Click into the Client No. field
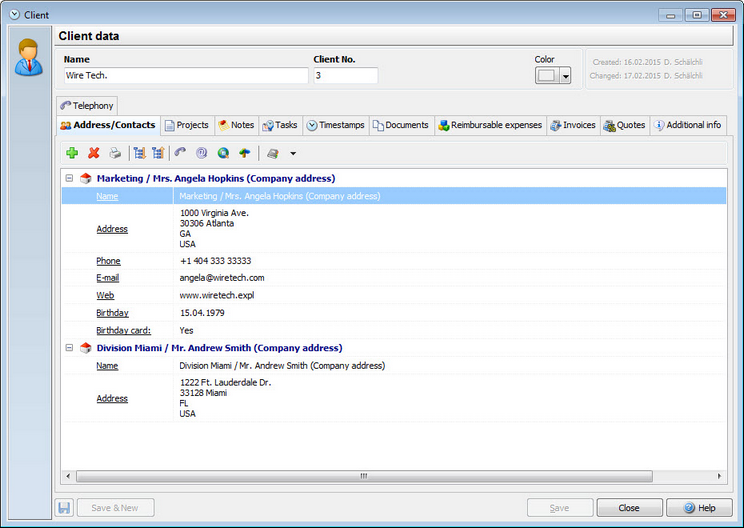744x528 pixels. [346, 75]
